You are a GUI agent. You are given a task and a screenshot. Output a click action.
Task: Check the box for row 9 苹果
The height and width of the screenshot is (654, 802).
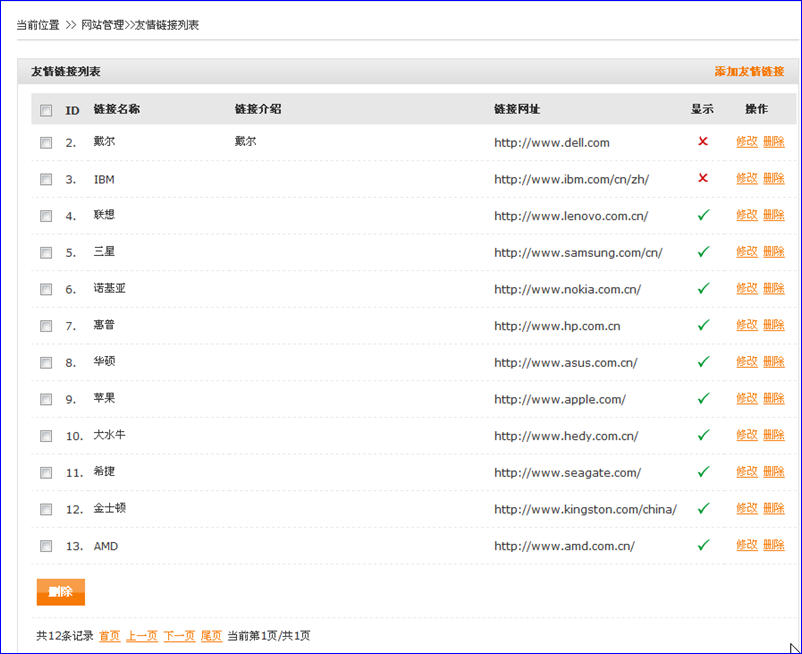(46, 399)
